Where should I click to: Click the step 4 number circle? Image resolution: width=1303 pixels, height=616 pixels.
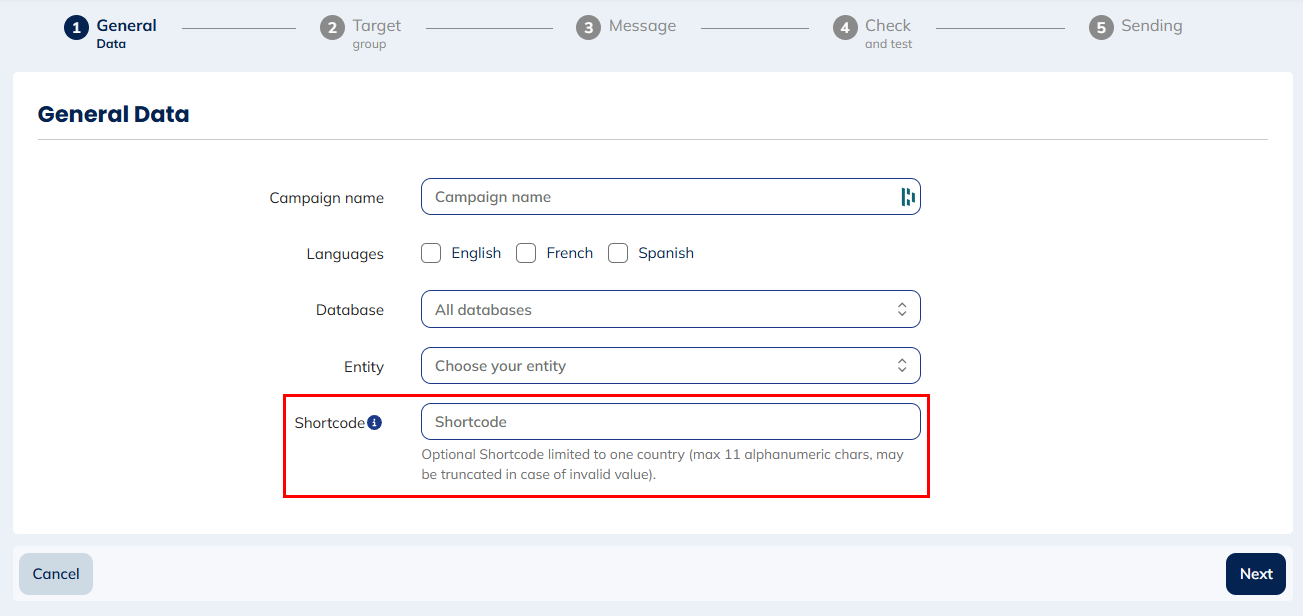(845, 28)
